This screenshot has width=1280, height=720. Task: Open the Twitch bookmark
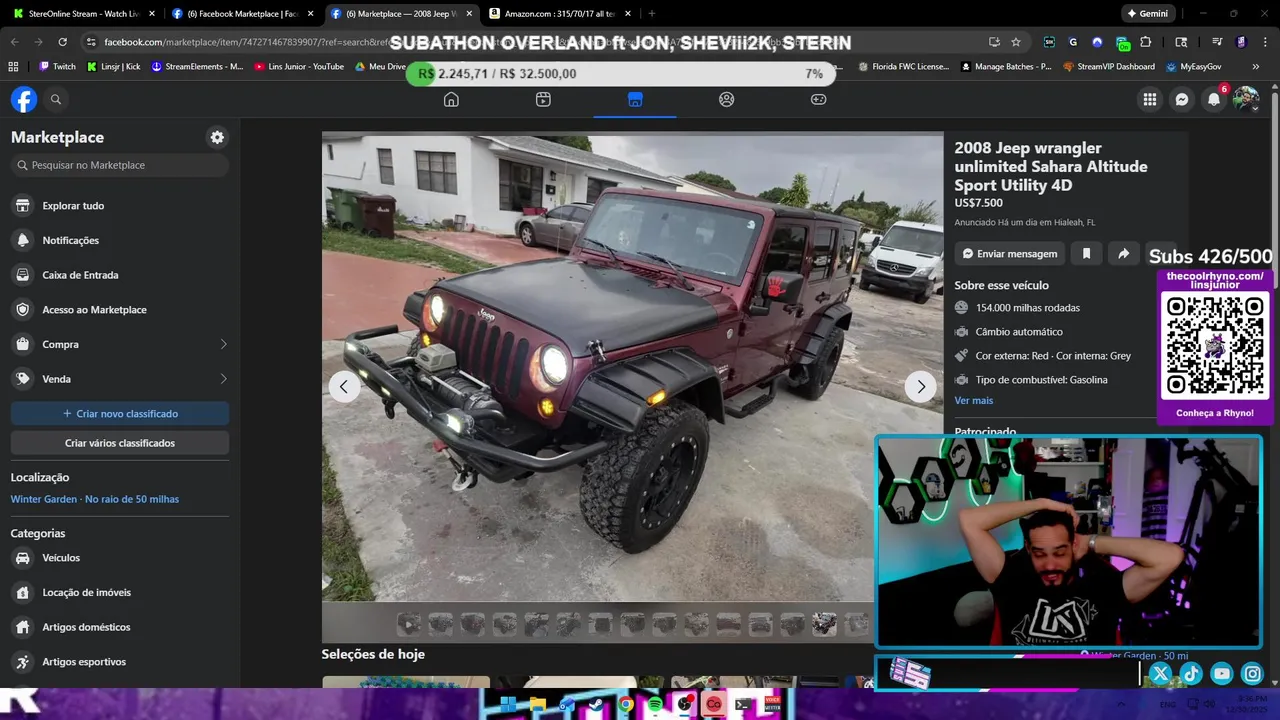tap(57, 66)
